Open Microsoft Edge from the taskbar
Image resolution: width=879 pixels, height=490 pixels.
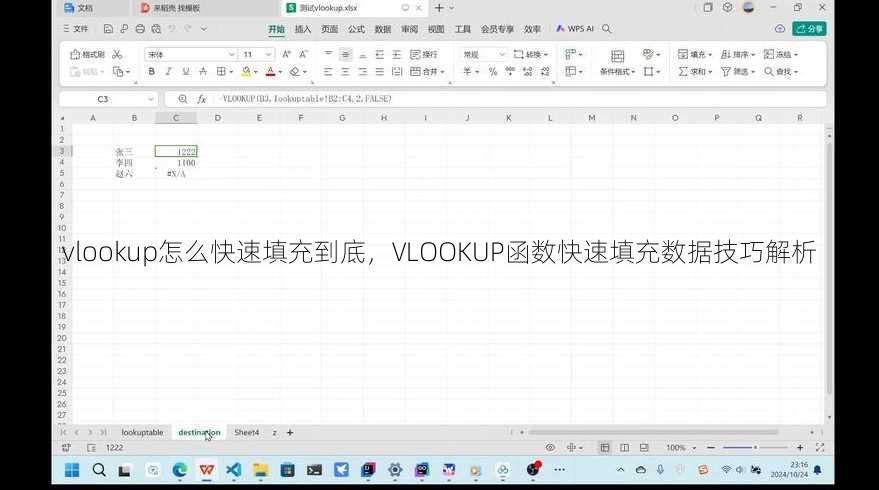pos(179,470)
